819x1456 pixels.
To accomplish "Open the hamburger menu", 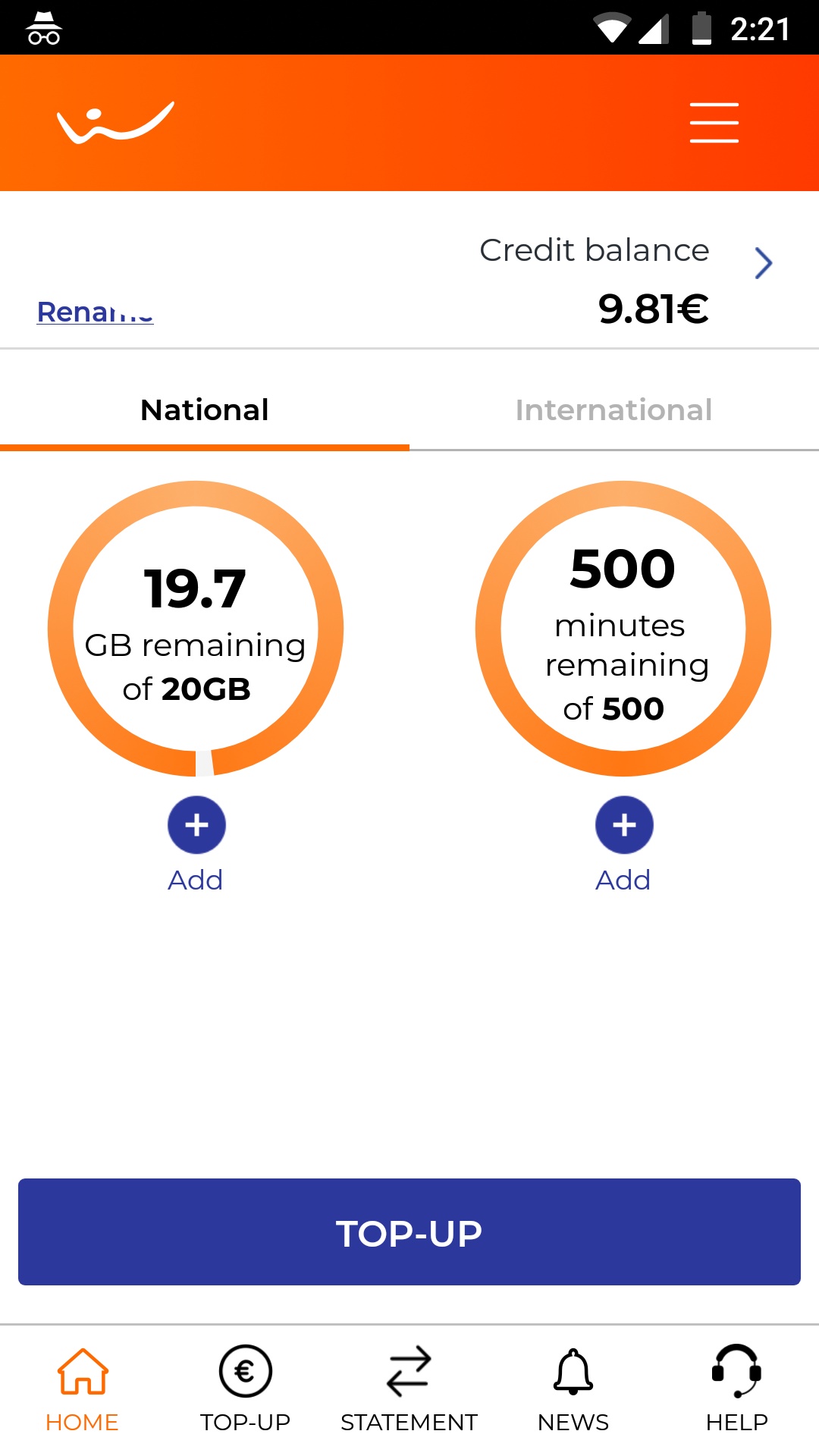I will point(714,123).
